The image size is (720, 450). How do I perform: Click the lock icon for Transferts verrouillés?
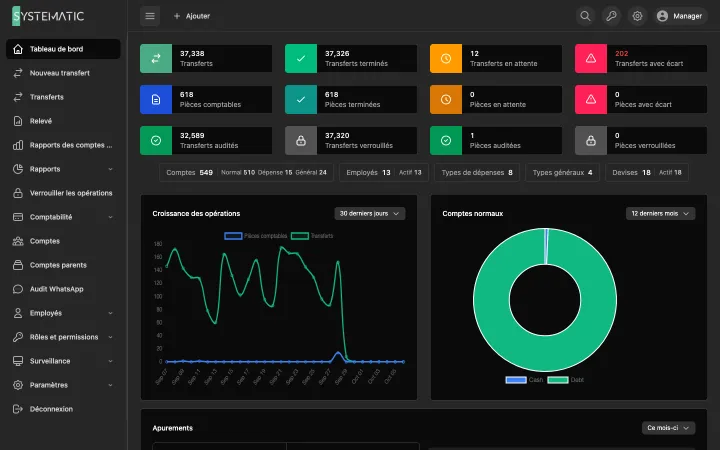[301, 141]
